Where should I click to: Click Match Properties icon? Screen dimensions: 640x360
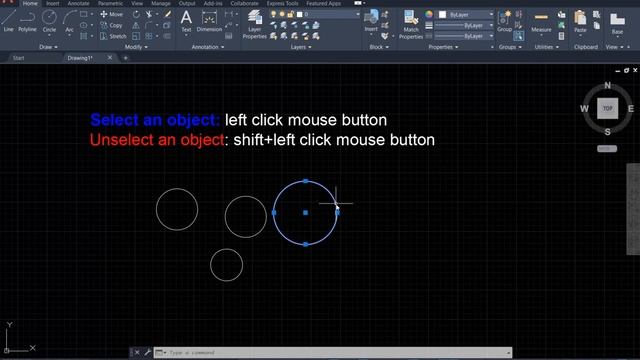click(x=411, y=24)
